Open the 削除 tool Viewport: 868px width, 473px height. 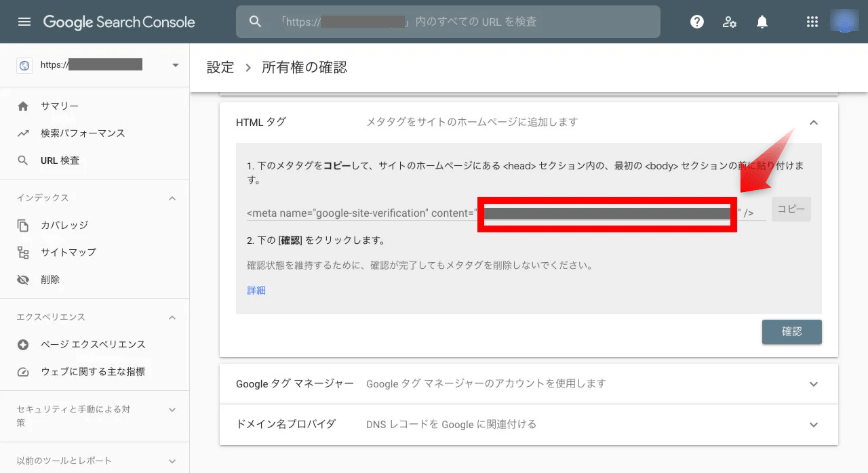tap(50, 280)
